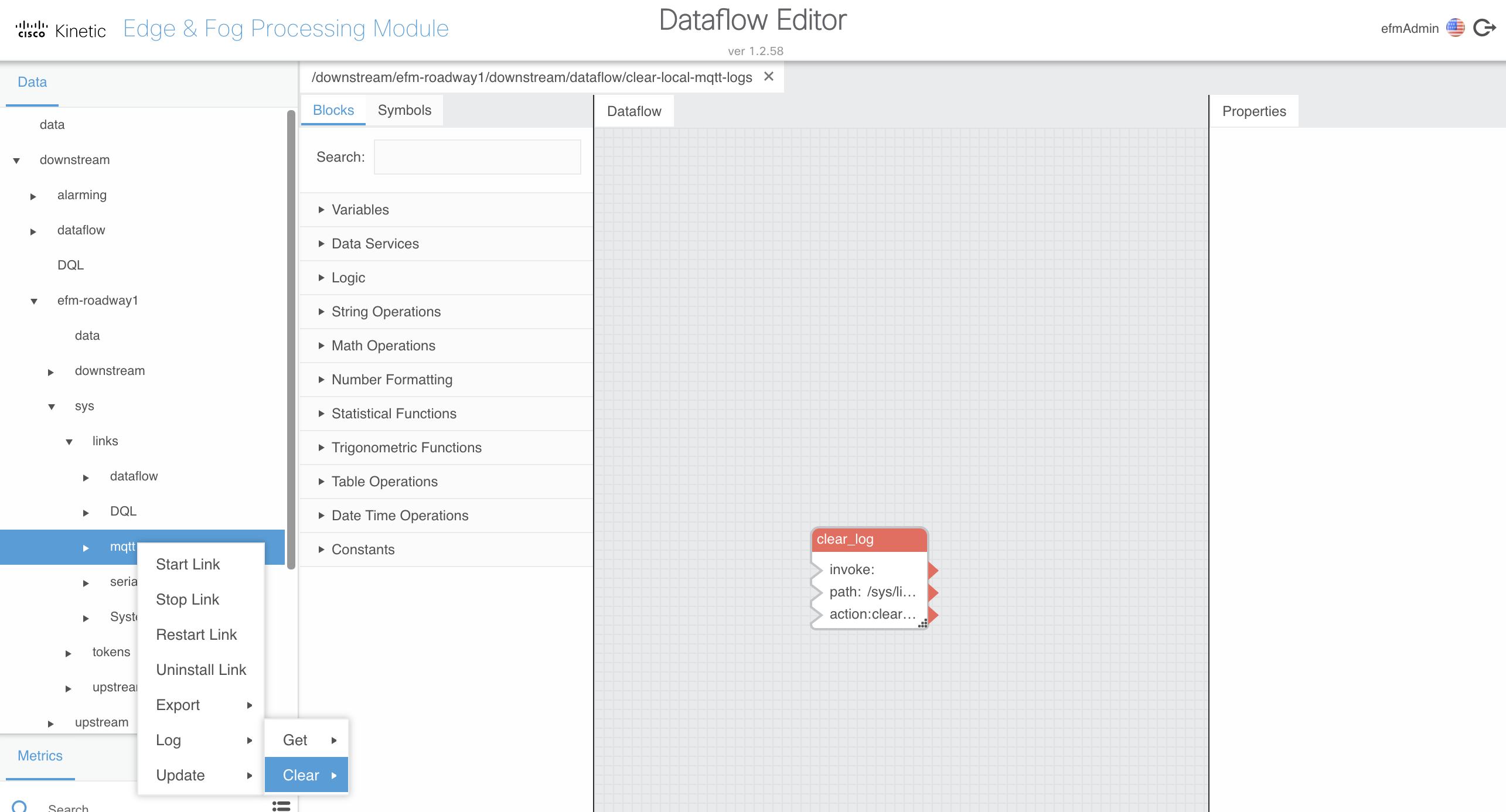Screen dimensions: 1506x812
Task: Expand the alarming tree node
Action: click(33, 196)
